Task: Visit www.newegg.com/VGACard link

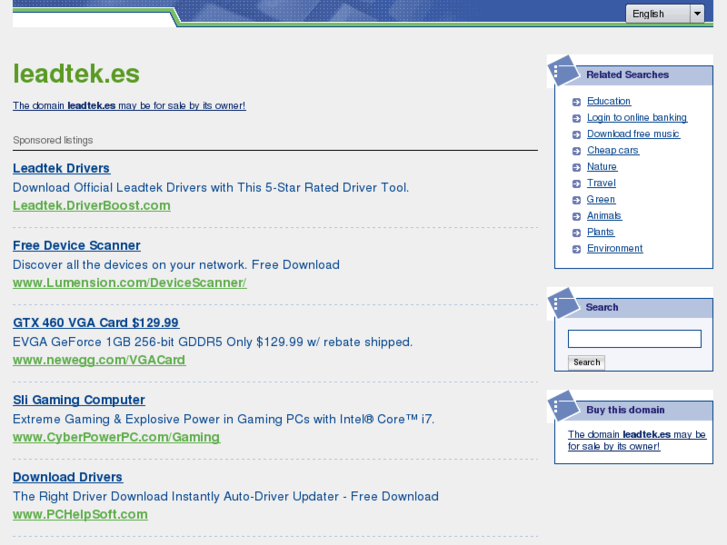Action: click(x=99, y=360)
